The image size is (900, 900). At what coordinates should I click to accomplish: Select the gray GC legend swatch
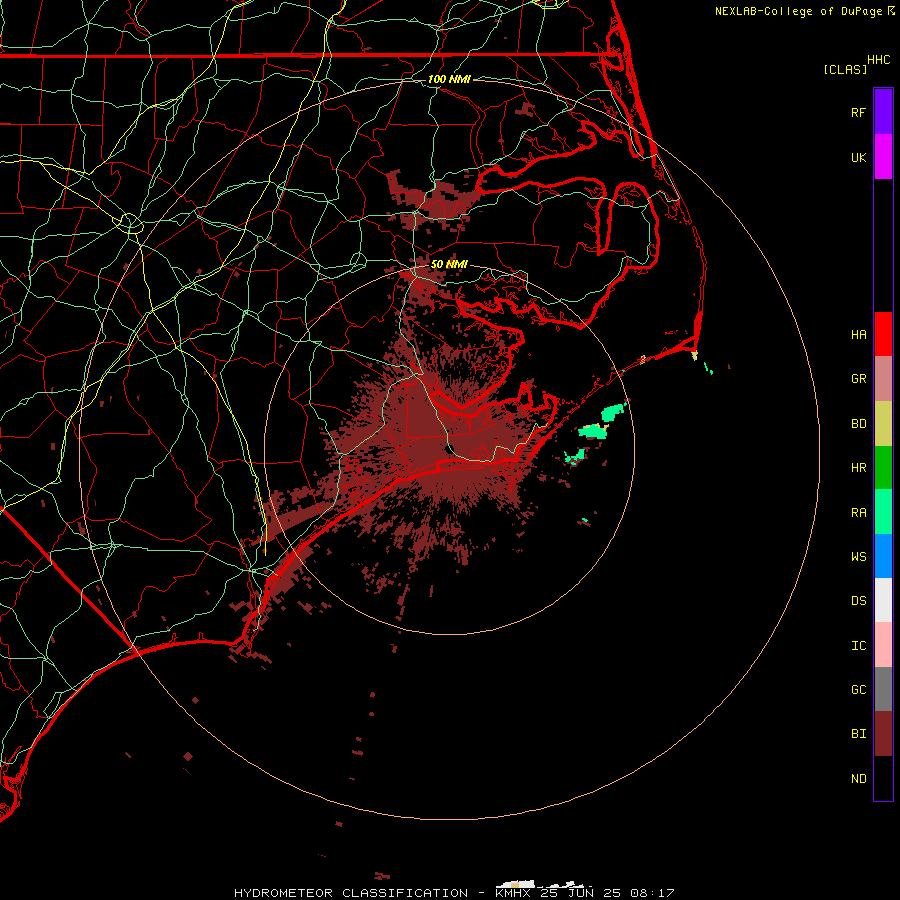click(x=883, y=689)
